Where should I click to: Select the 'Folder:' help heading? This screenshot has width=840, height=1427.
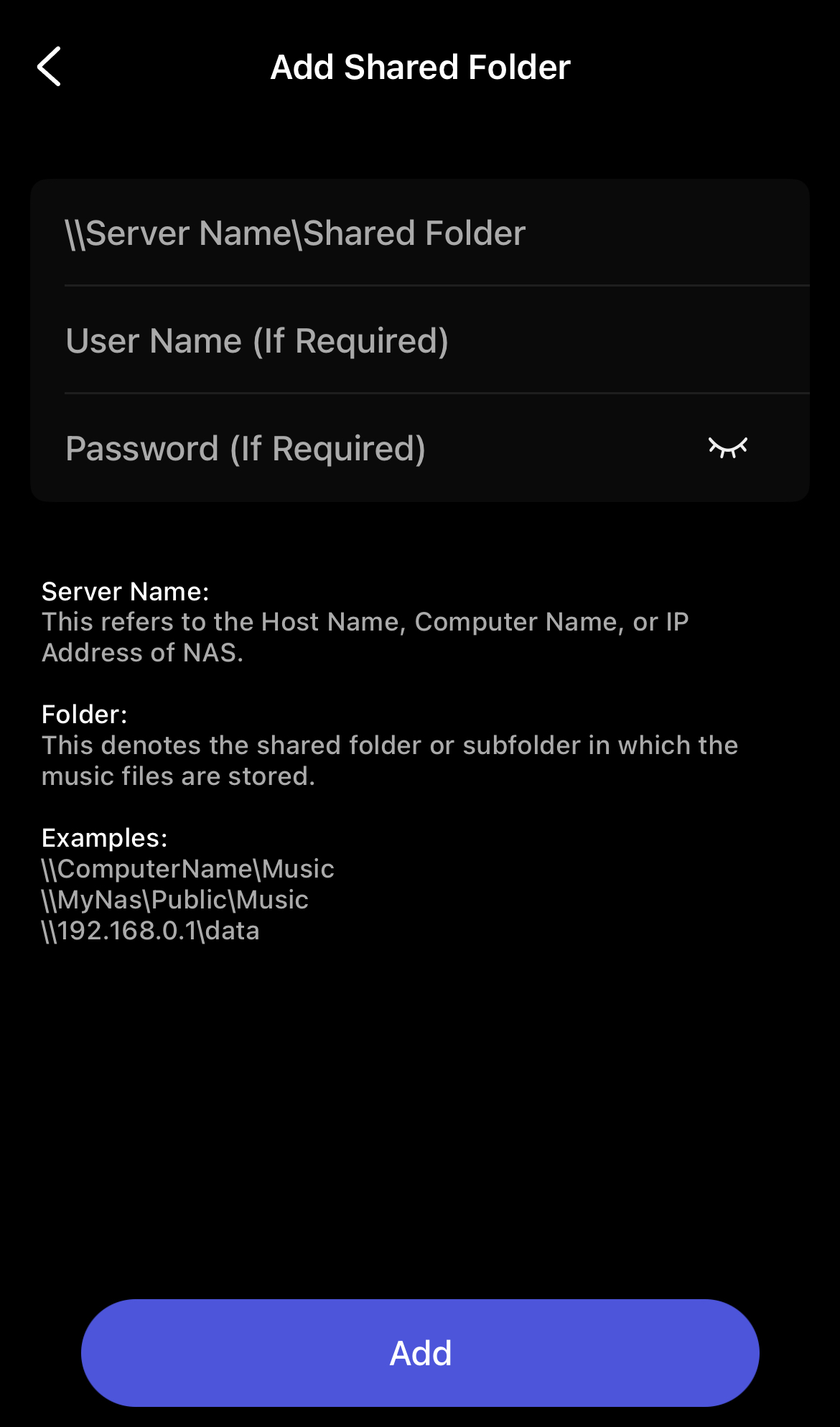tap(85, 715)
